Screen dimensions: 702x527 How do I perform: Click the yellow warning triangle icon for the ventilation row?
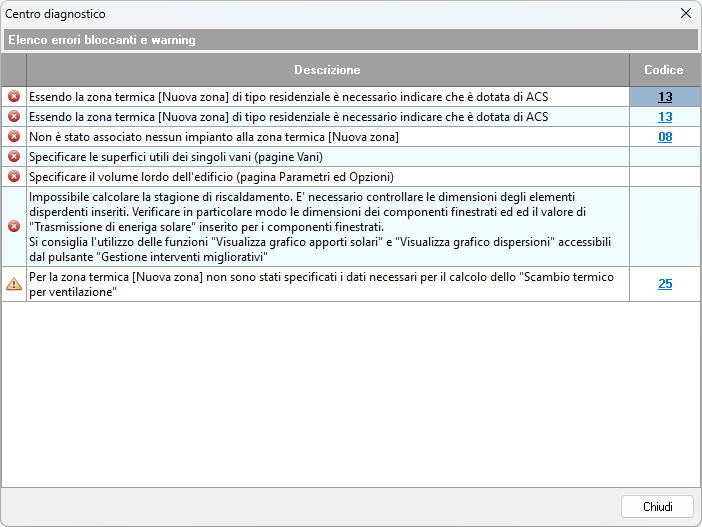(x=14, y=284)
